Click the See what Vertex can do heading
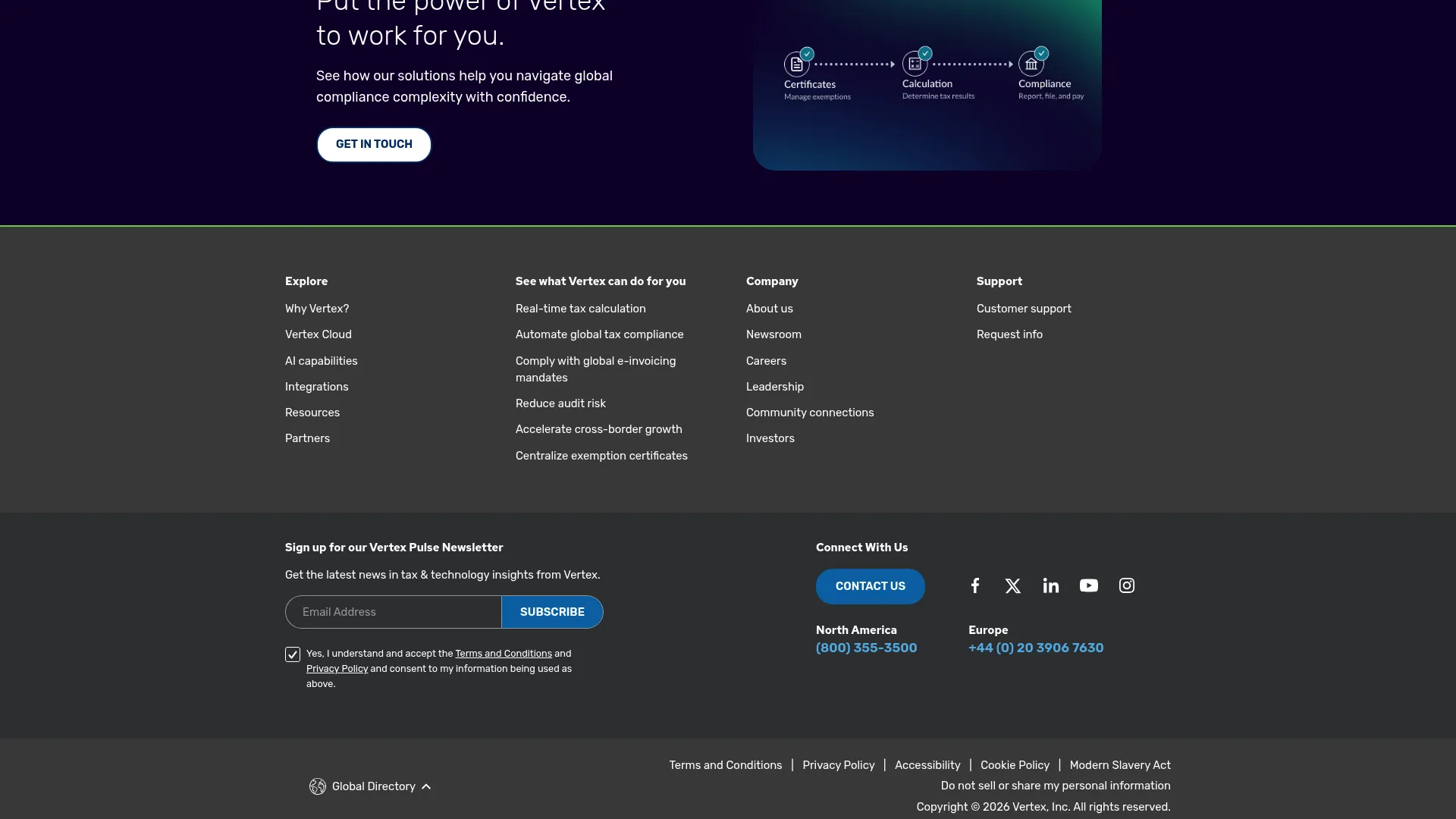The height and width of the screenshot is (819, 1456). click(601, 281)
